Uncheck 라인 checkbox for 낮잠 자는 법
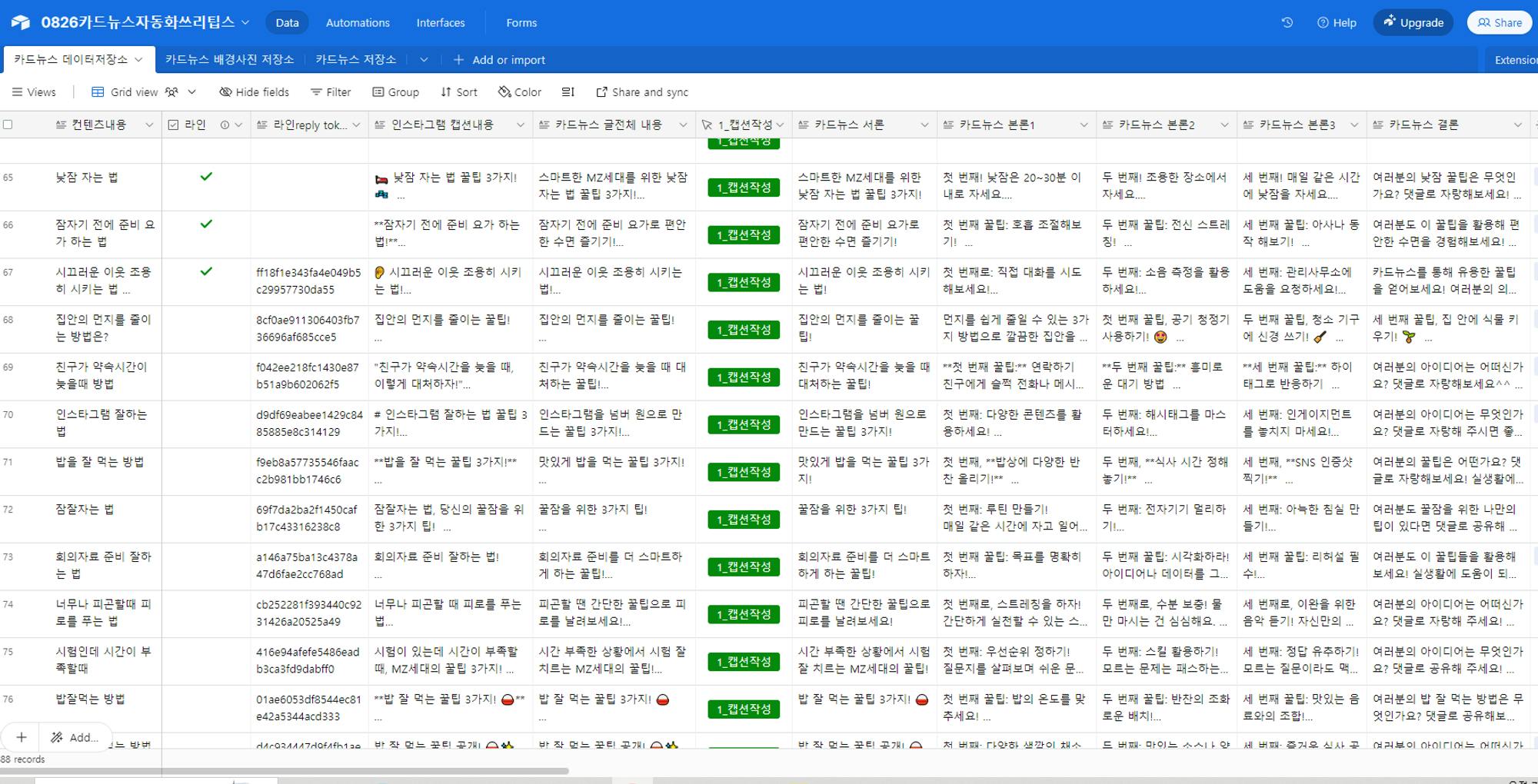Screen dimensions: 1538x784 click(x=206, y=177)
